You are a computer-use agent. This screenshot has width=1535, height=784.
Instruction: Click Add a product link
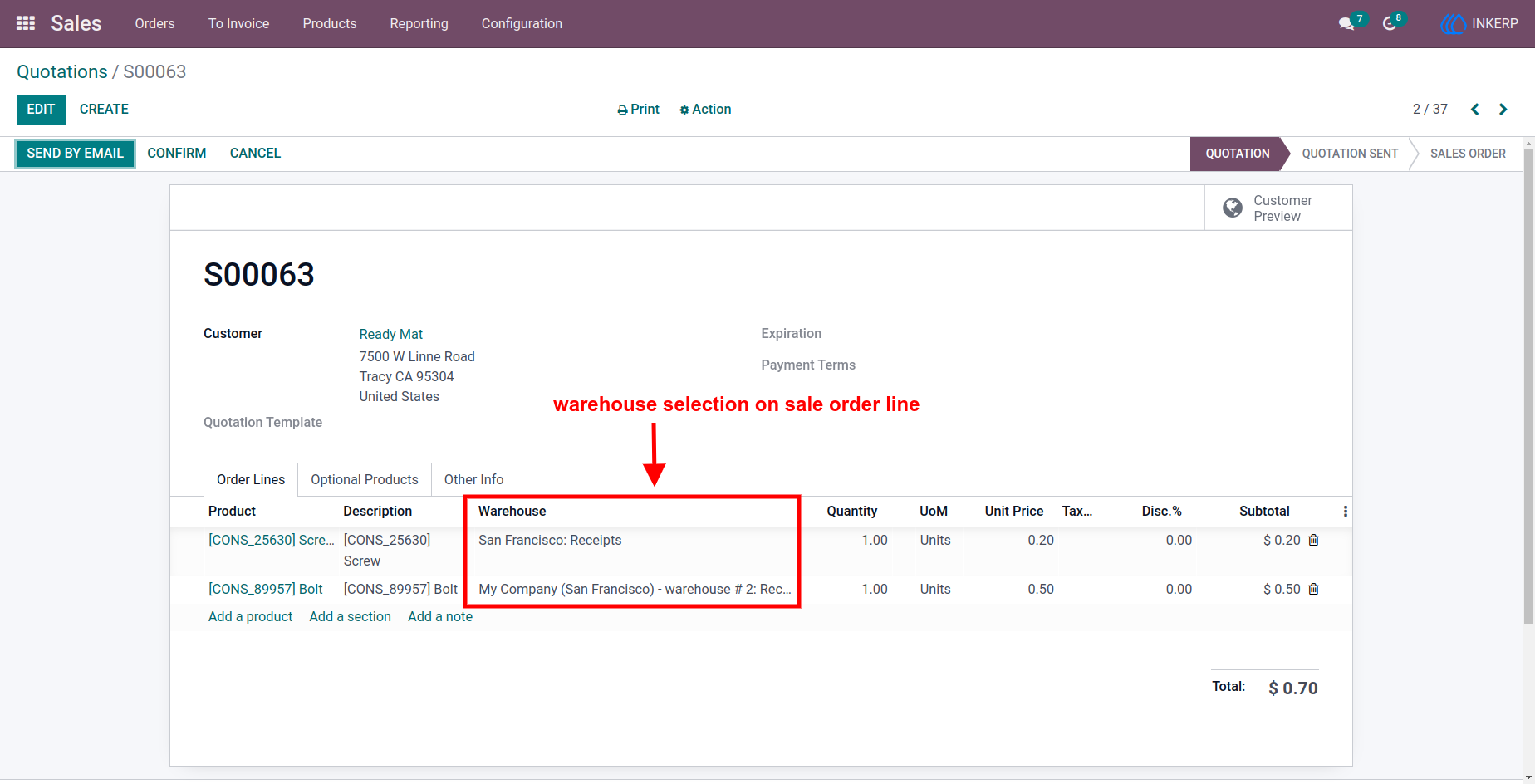point(250,616)
